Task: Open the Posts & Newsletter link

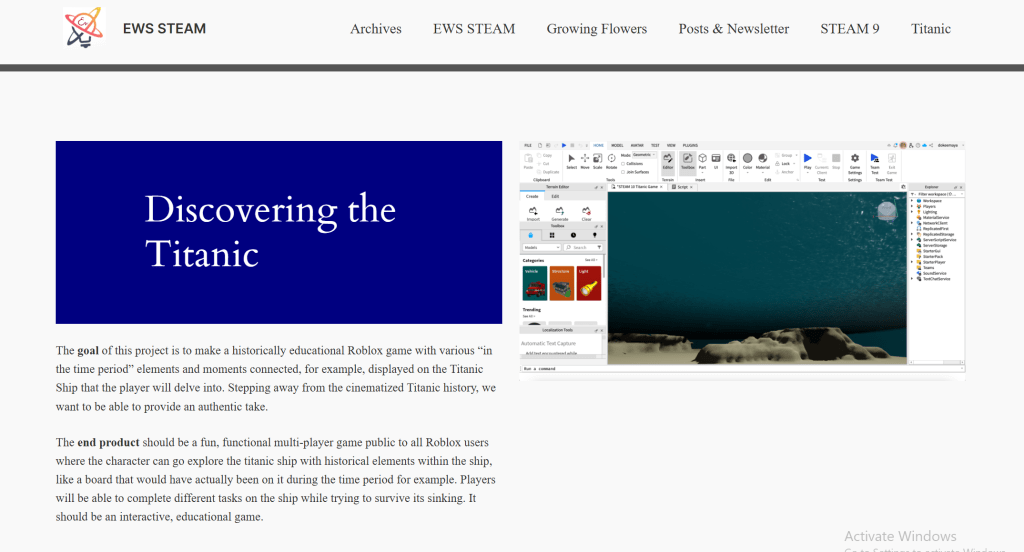Action: 733,29
